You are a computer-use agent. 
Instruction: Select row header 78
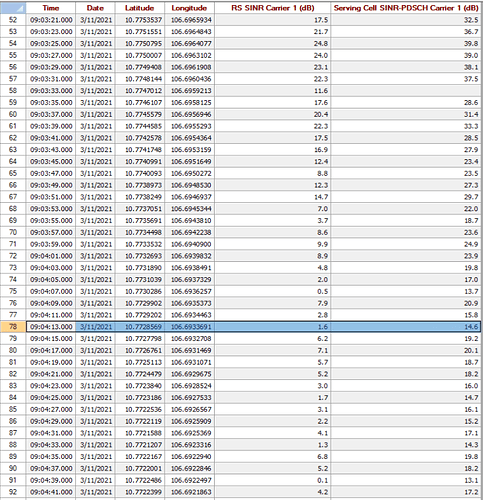tap(13, 327)
